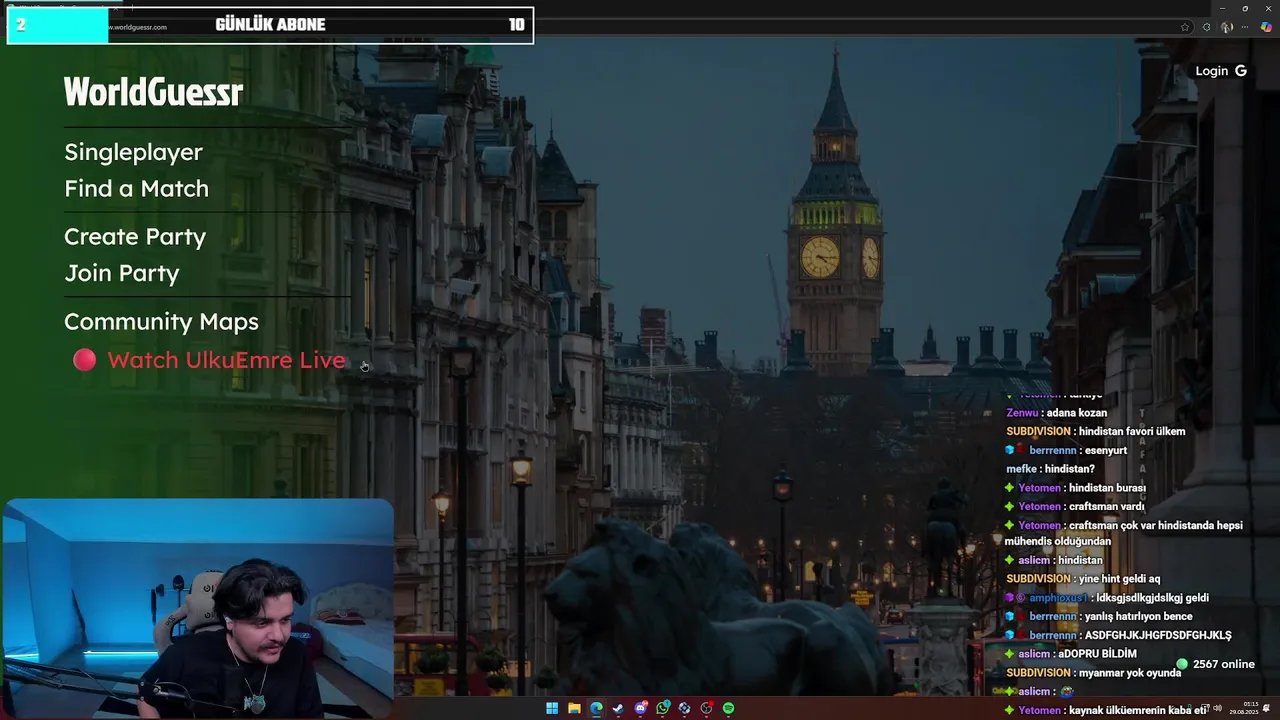Image resolution: width=1280 pixels, height=720 pixels.
Task: Click chat message 'adana kozan'
Action: click(1076, 413)
